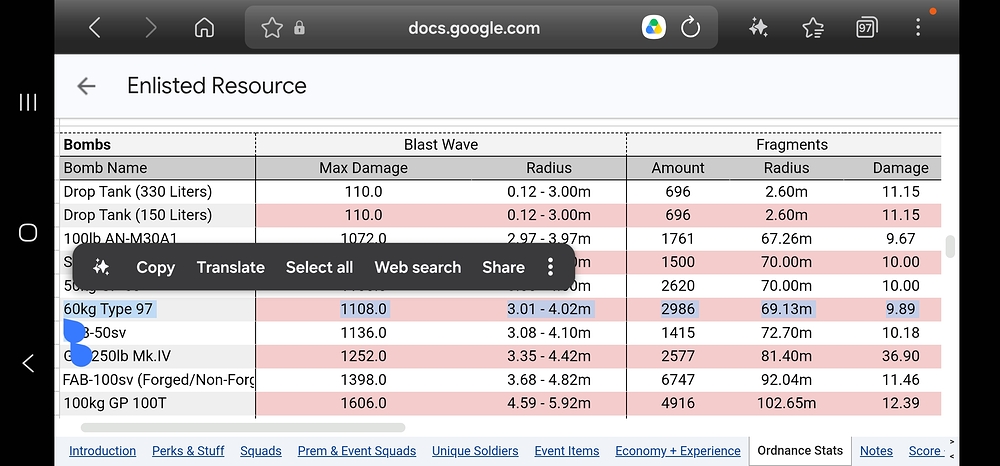
Task: Tap the sparkle icon in selection popup
Action: [101, 267]
